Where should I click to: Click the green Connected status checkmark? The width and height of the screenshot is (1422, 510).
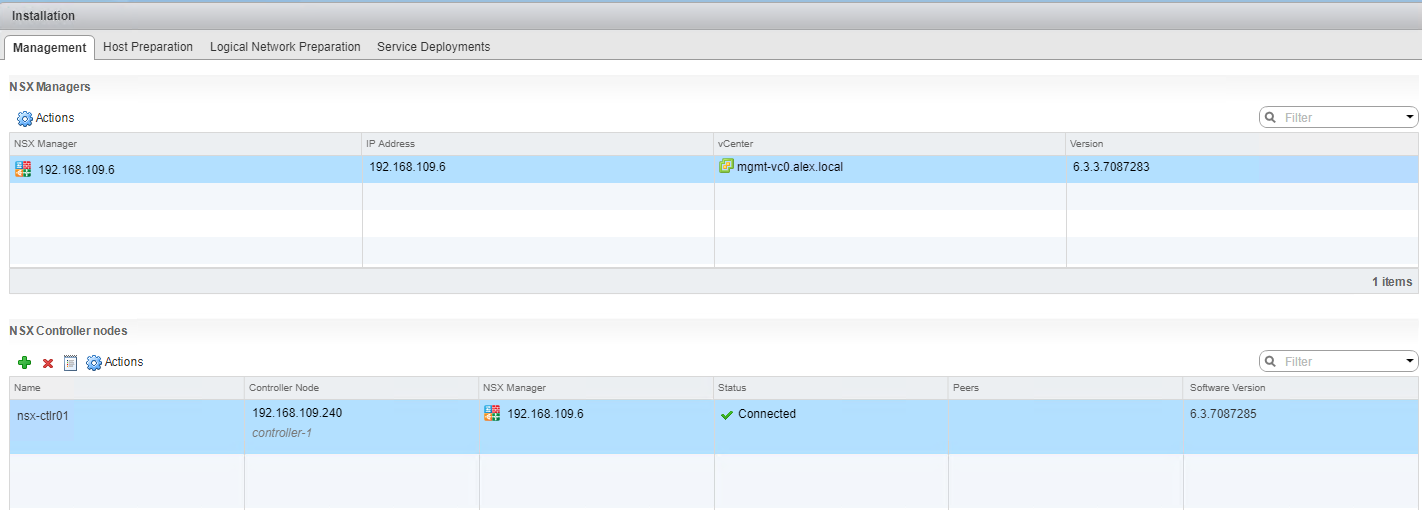tap(727, 414)
